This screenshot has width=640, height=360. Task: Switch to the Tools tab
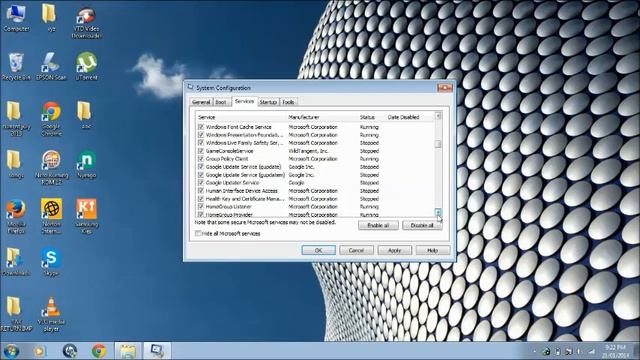click(288, 102)
